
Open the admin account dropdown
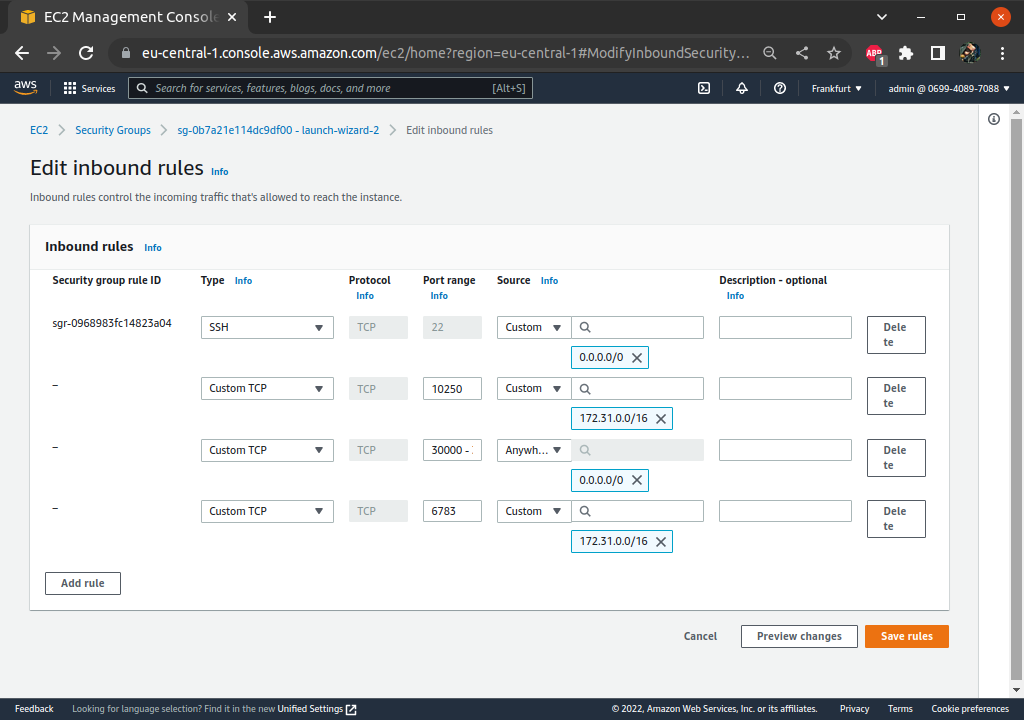coord(949,88)
